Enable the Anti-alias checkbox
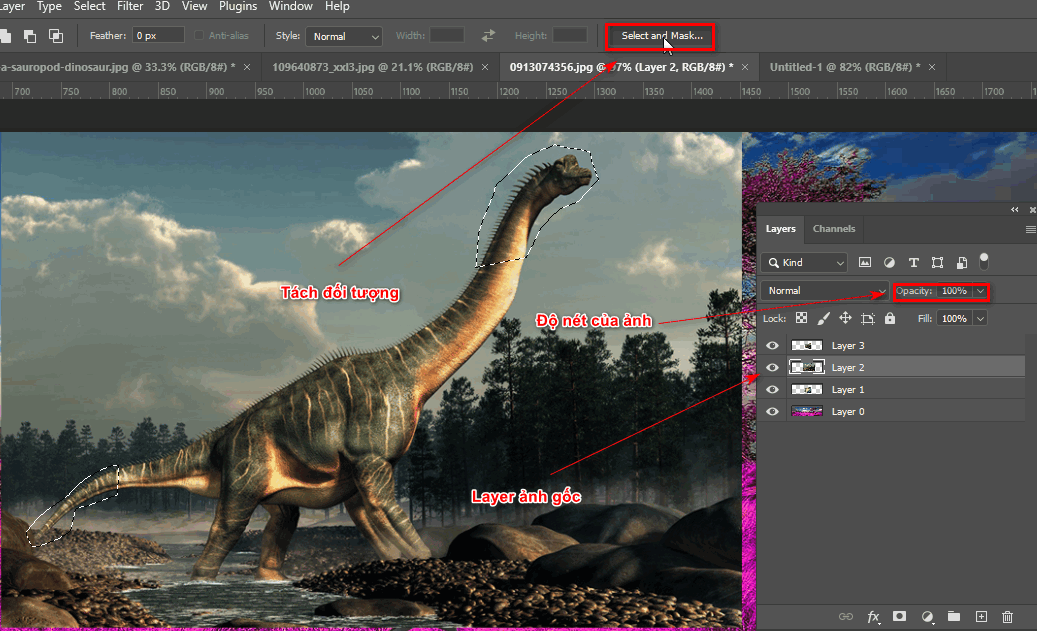Viewport: 1037px width, 631px height. (x=199, y=34)
